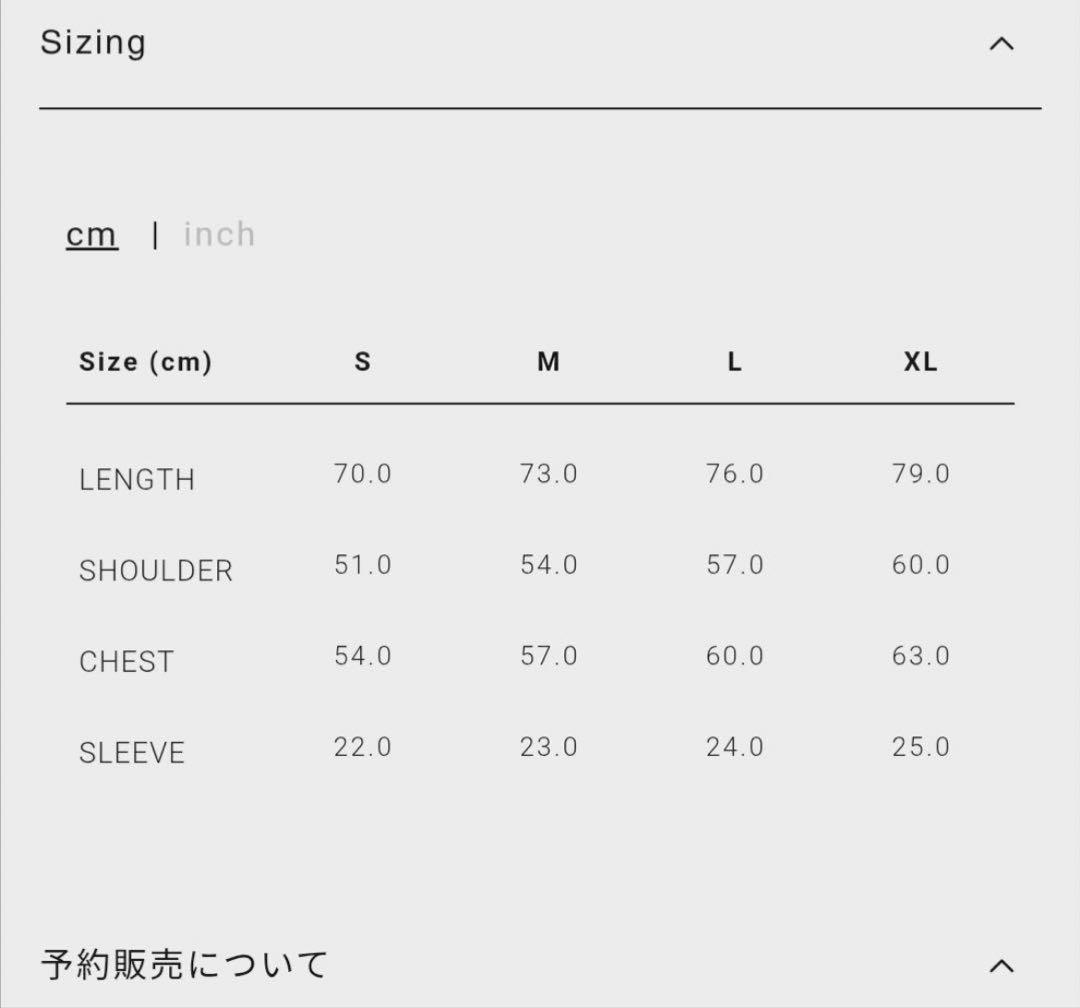Click the Sizing section heading

[x=93, y=43]
